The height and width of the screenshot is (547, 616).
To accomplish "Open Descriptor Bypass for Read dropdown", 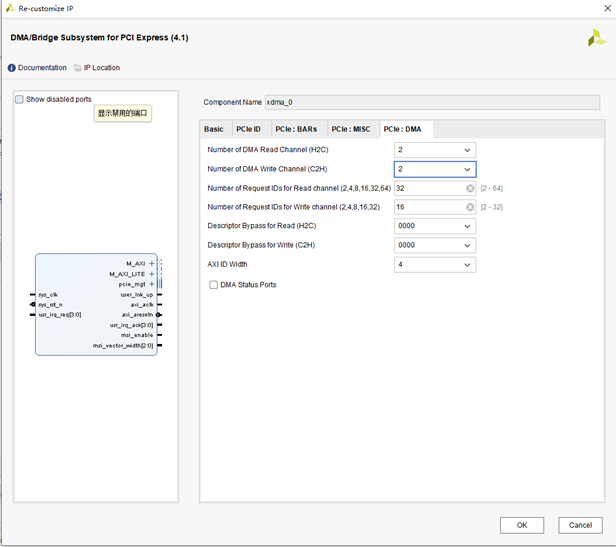I will click(435, 226).
